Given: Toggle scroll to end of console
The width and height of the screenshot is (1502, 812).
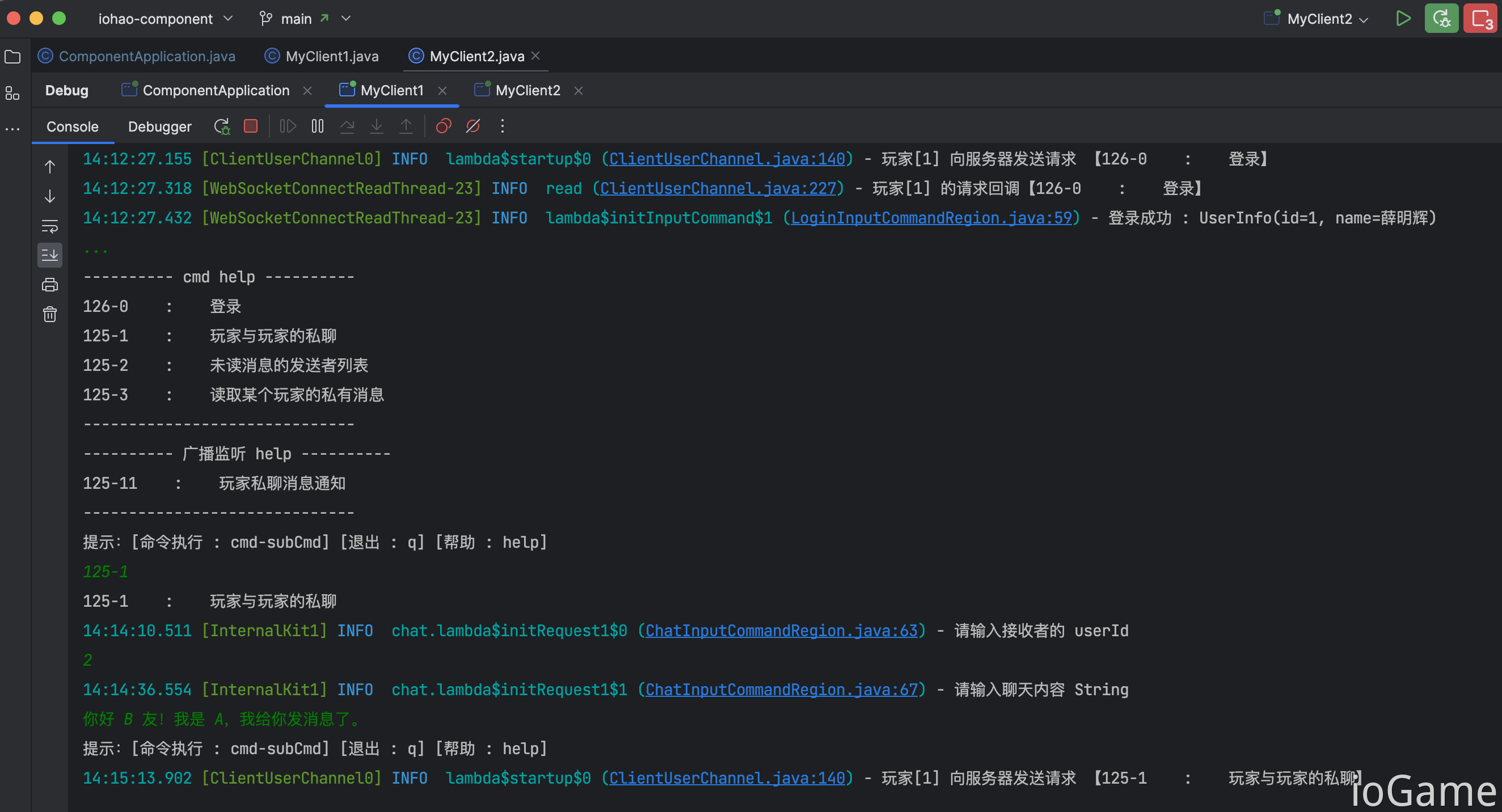Looking at the screenshot, I should point(50,255).
